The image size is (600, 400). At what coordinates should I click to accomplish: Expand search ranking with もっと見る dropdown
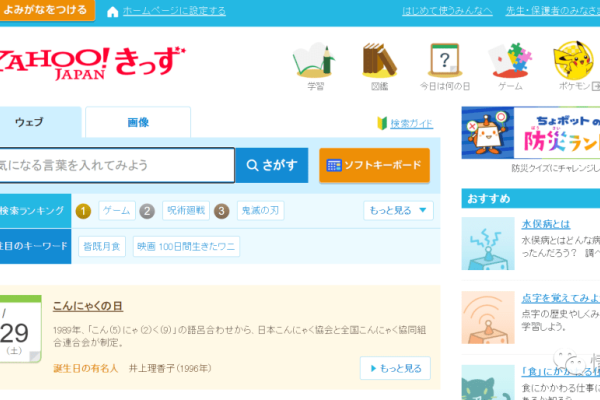click(398, 211)
